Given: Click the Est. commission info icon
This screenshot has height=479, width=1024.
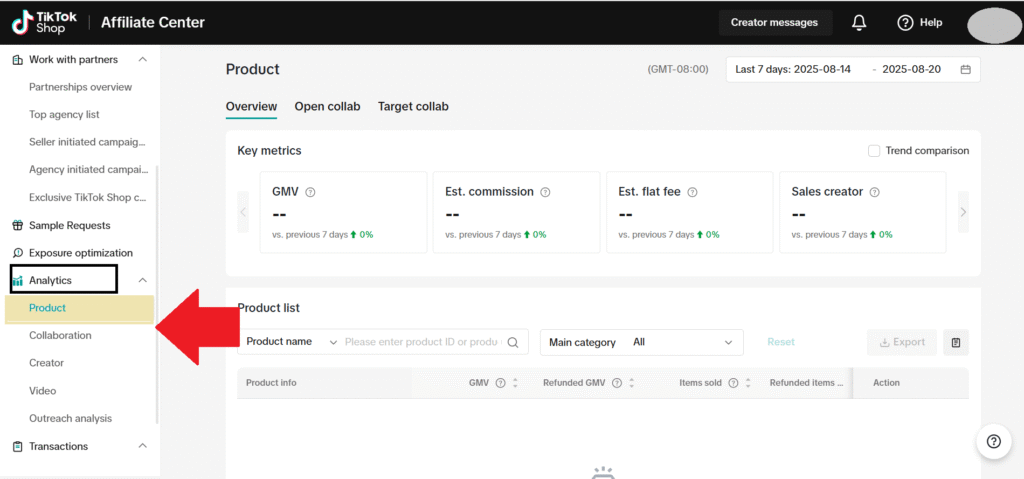Looking at the screenshot, I should (545, 192).
